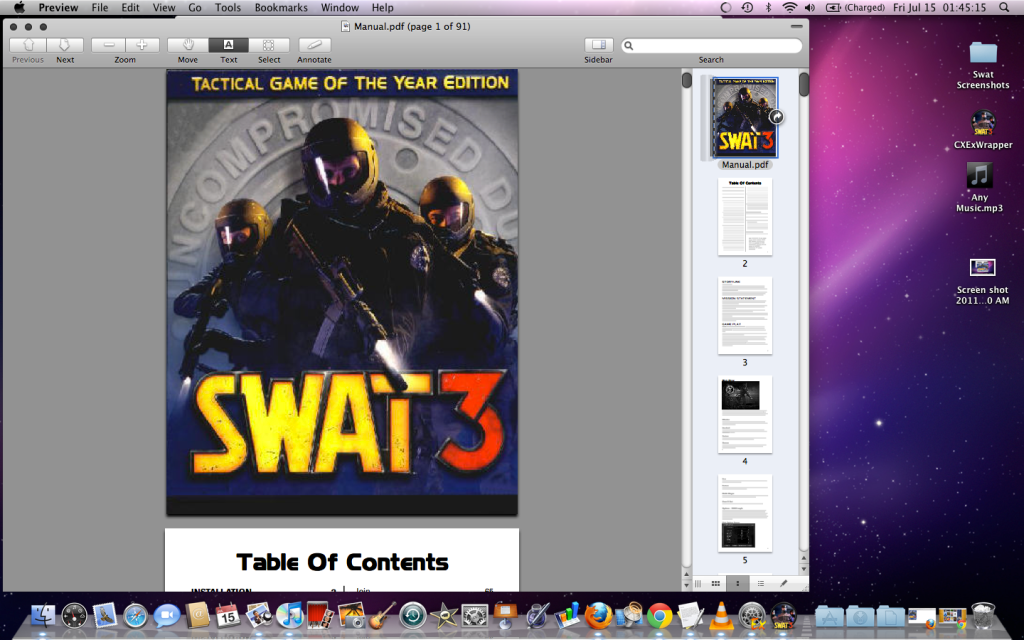Image resolution: width=1024 pixels, height=640 pixels.
Task: Select the Manual.pdf cover page thumbnail
Action: coord(744,118)
